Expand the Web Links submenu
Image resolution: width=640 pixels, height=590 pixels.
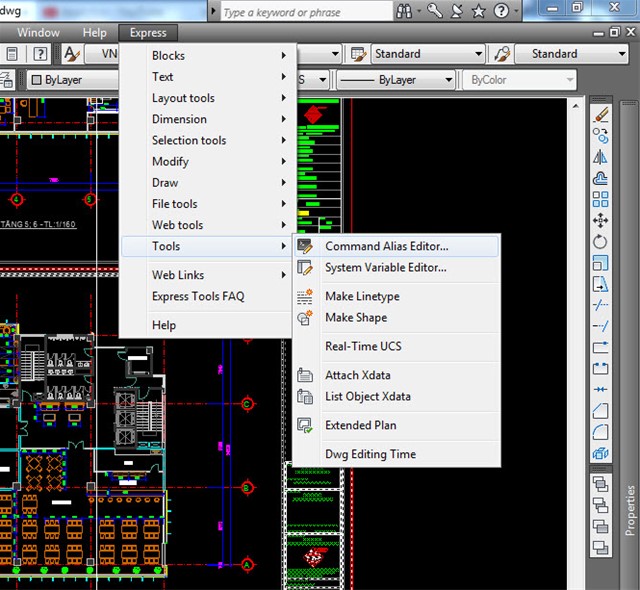(x=209, y=275)
